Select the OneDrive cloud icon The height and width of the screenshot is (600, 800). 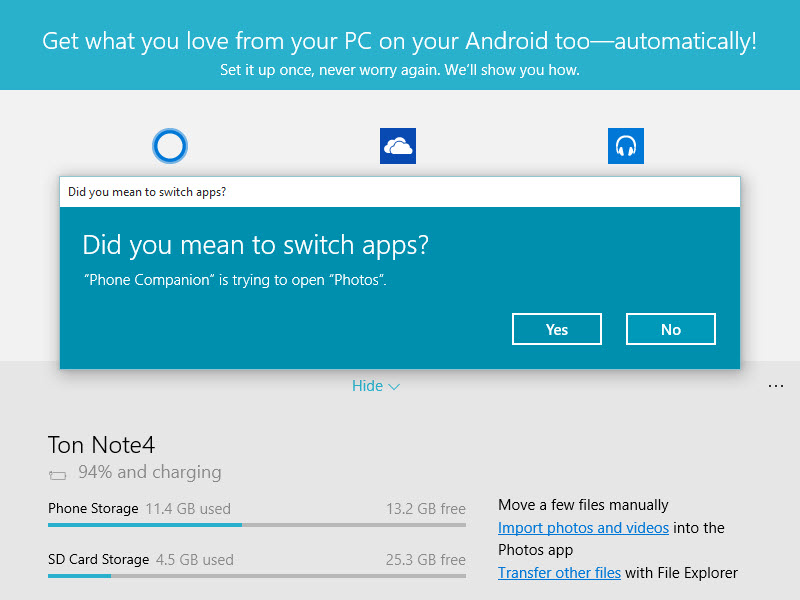point(398,146)
